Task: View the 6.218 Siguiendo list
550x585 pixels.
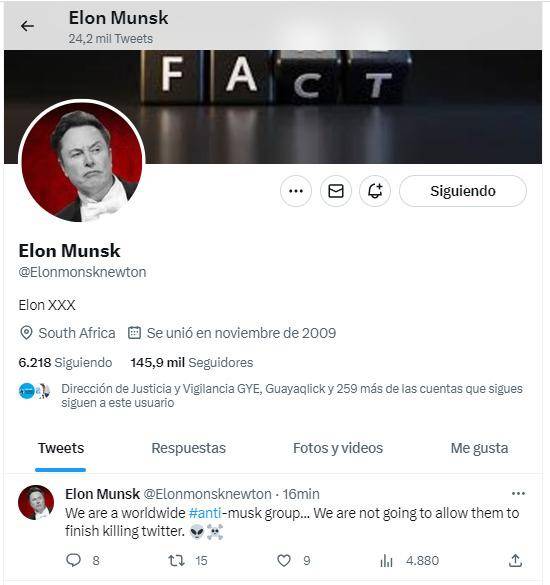Action: tap(65, 362)
